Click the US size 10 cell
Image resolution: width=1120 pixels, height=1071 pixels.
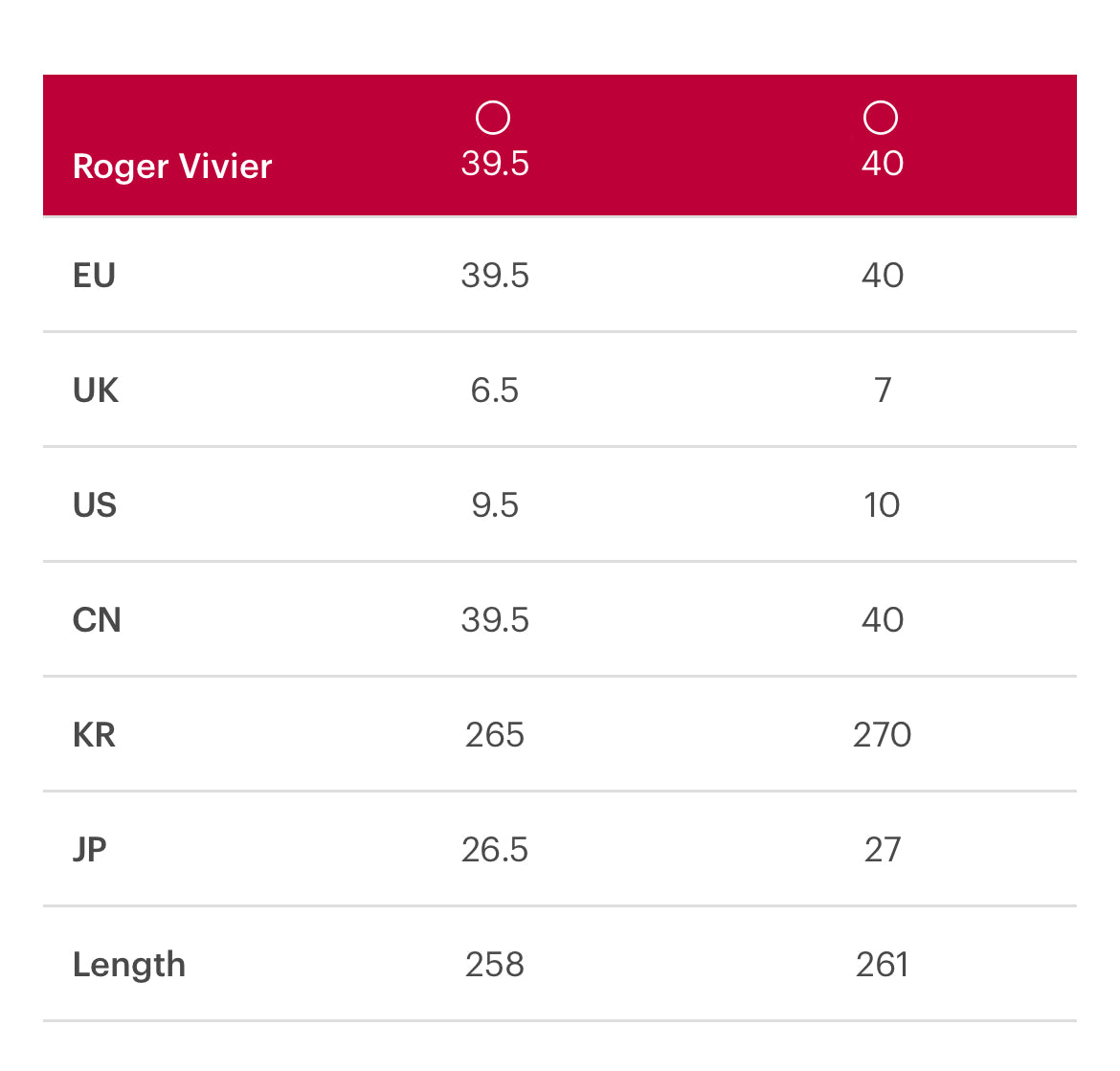pos(882,505)
